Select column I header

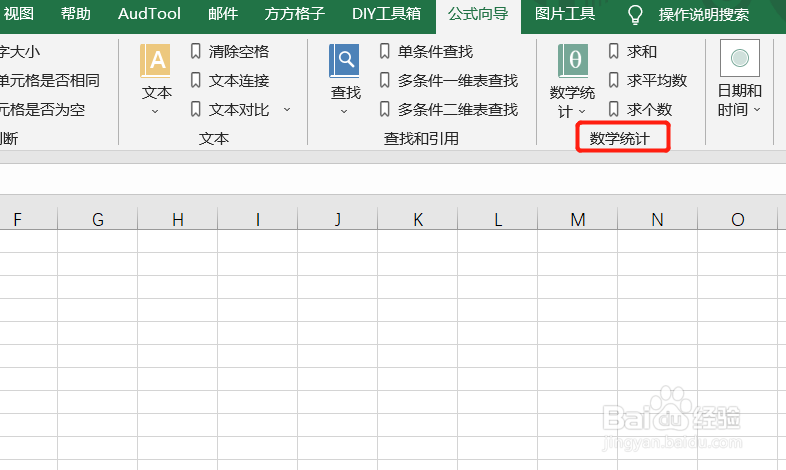(258, 219)
